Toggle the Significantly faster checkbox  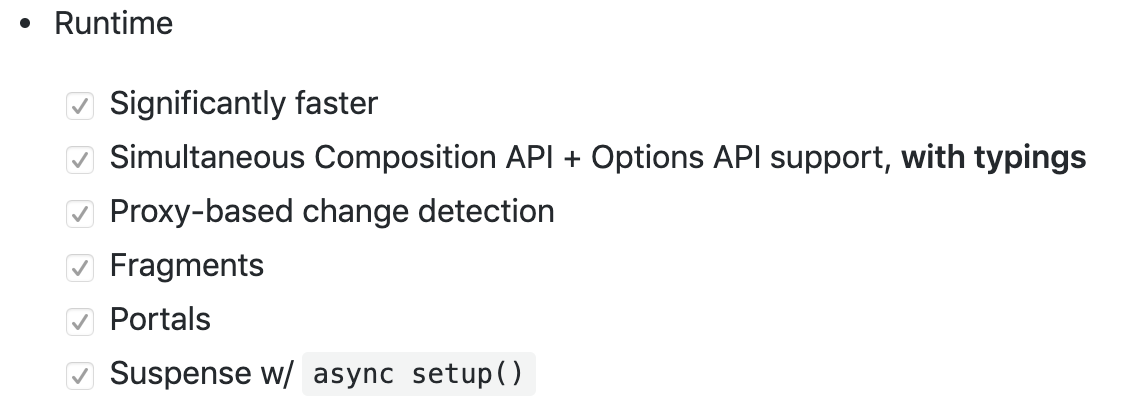(x=80, y=105)
